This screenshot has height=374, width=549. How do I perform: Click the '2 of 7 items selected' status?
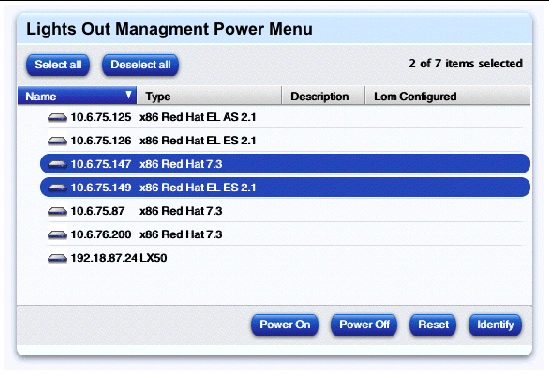click(465, 63)
